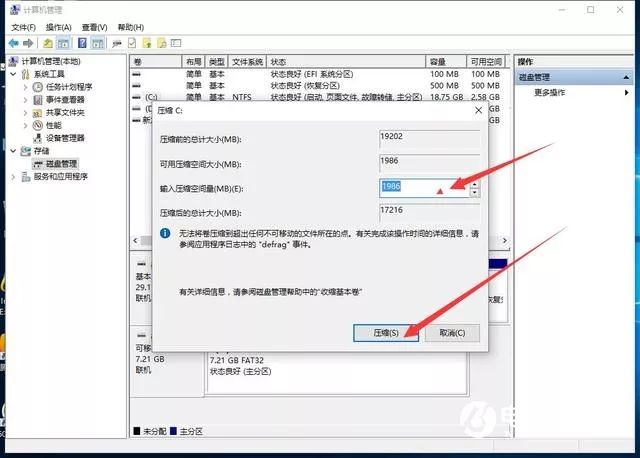Open 更多操作 in actions pane

click(x=549, y=93)
